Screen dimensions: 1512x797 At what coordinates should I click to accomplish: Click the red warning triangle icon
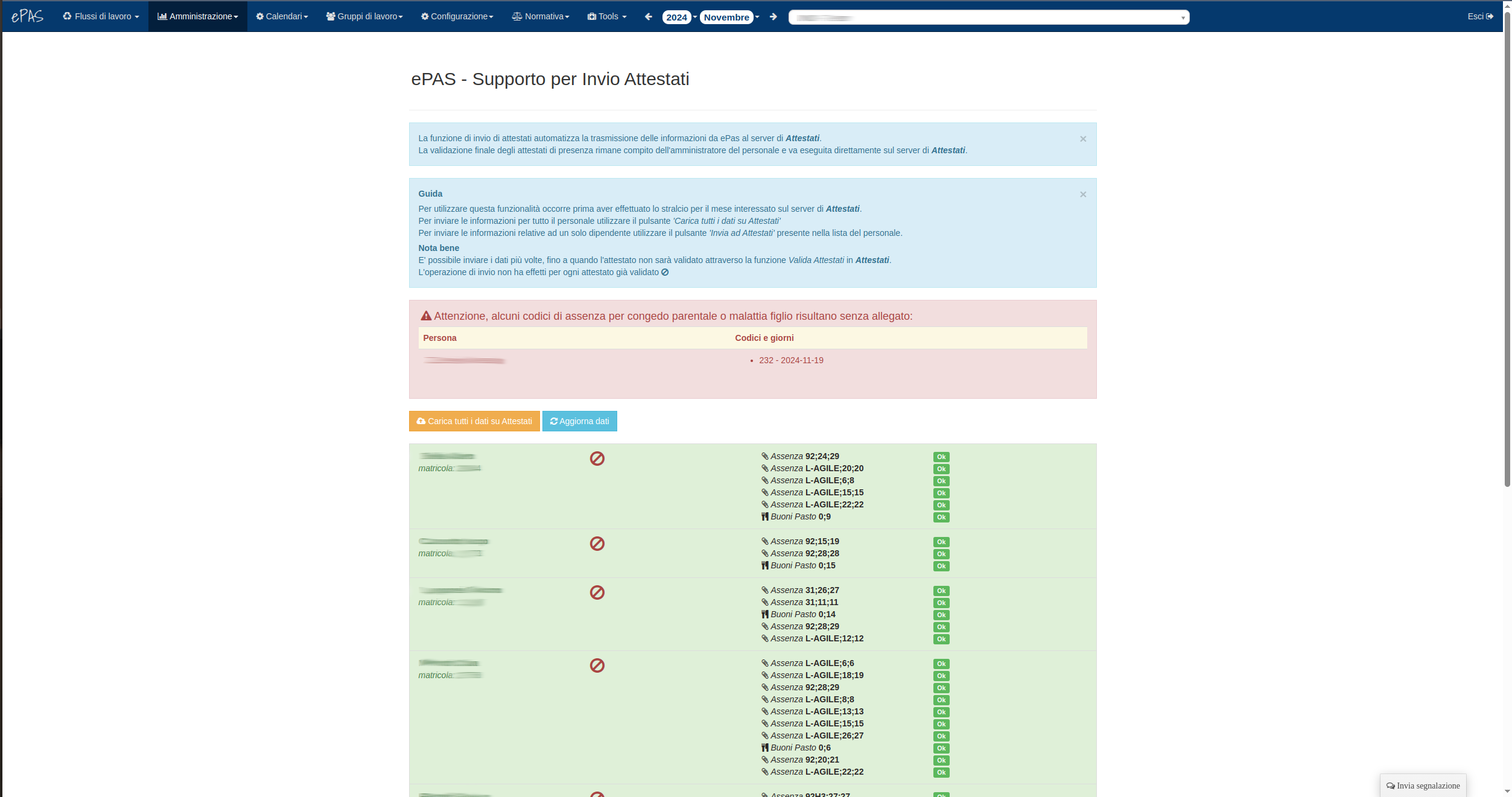[x=426, y=316]
